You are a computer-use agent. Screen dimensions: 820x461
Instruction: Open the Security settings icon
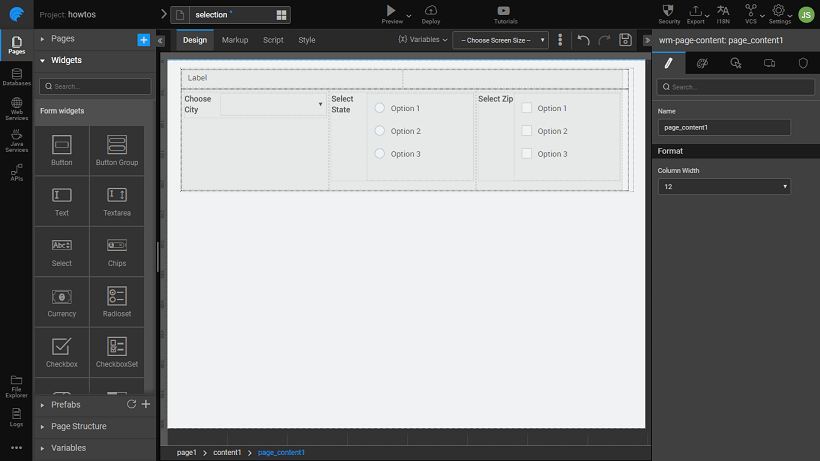click(x=669, y=13)
